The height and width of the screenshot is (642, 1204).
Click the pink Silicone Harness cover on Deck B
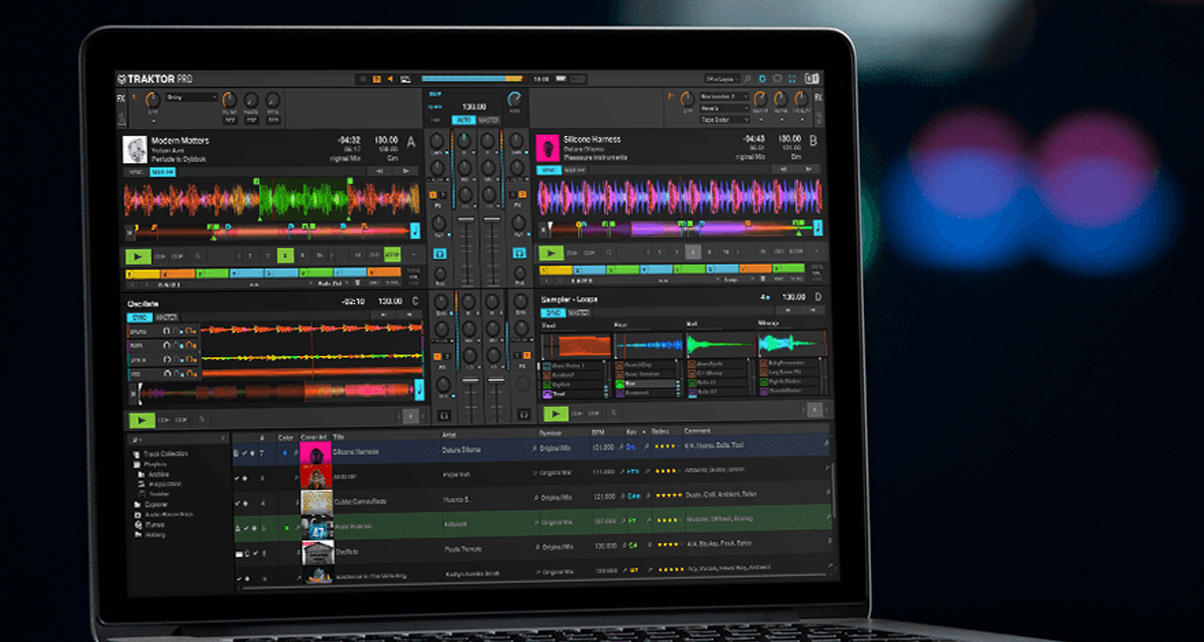tap(547, 149)
